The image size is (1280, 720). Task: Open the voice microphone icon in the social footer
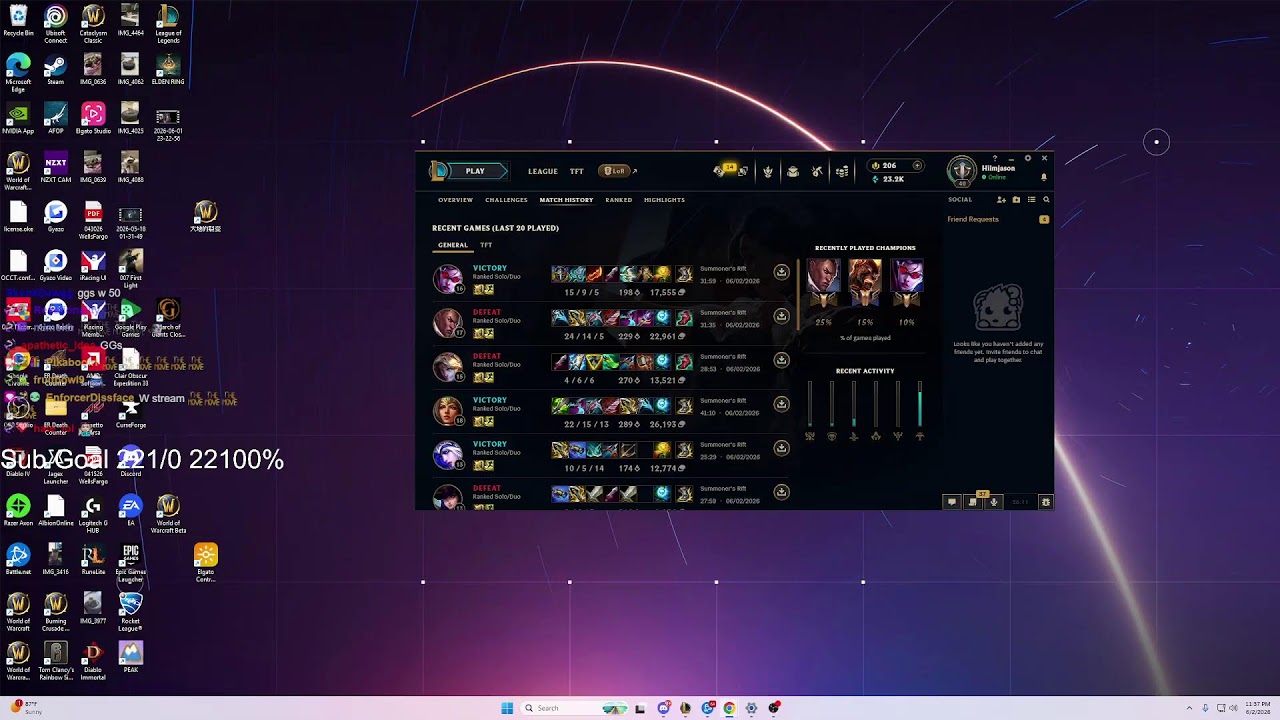pyautogui.click(x=993, y=502)
